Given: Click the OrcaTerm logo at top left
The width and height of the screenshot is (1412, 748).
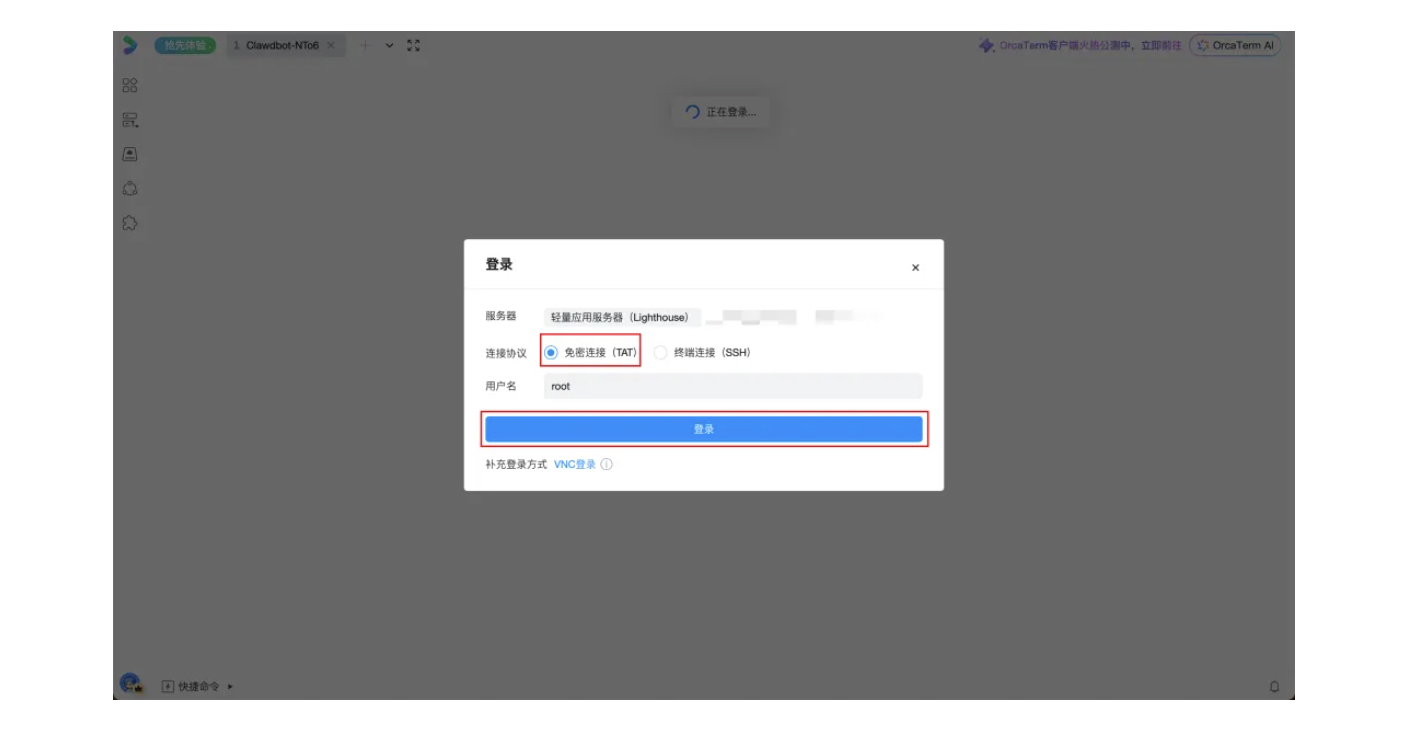Looking at the screenshot, I should tap(130, 44).
